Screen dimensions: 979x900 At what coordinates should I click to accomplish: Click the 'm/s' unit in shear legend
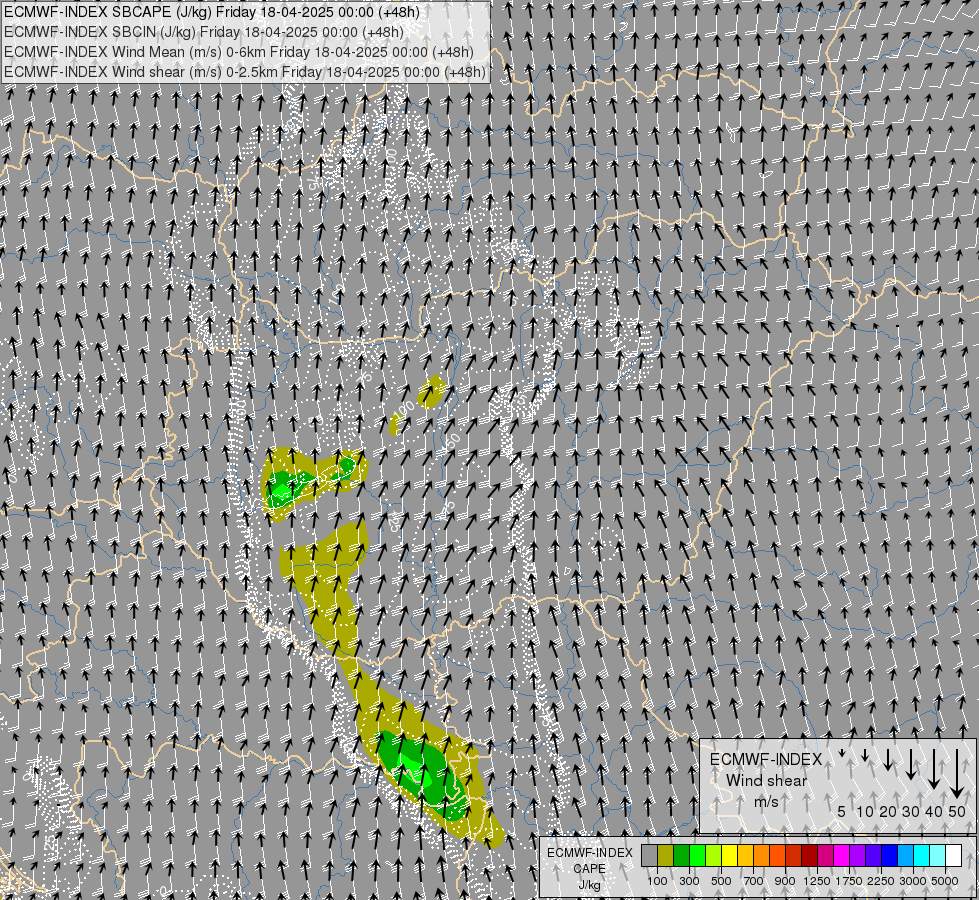pos(766,802)
